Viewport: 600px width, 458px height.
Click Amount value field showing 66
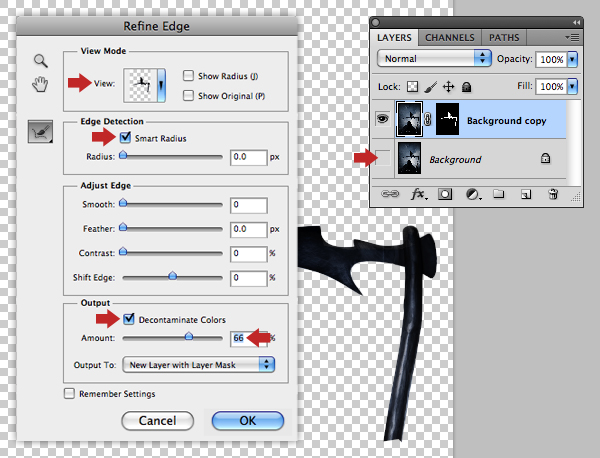[x=248, y=338]
